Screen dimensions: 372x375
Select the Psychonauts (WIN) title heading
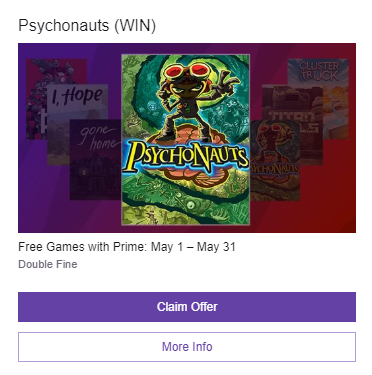(87, 26)
